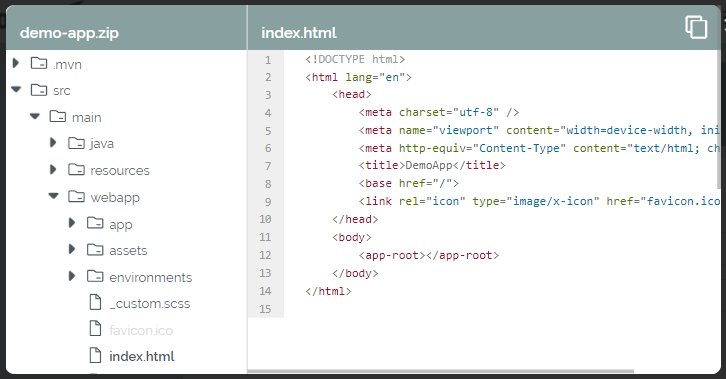Select the assets tree label
Screen dimensions: 726x379
click(128, 251)
